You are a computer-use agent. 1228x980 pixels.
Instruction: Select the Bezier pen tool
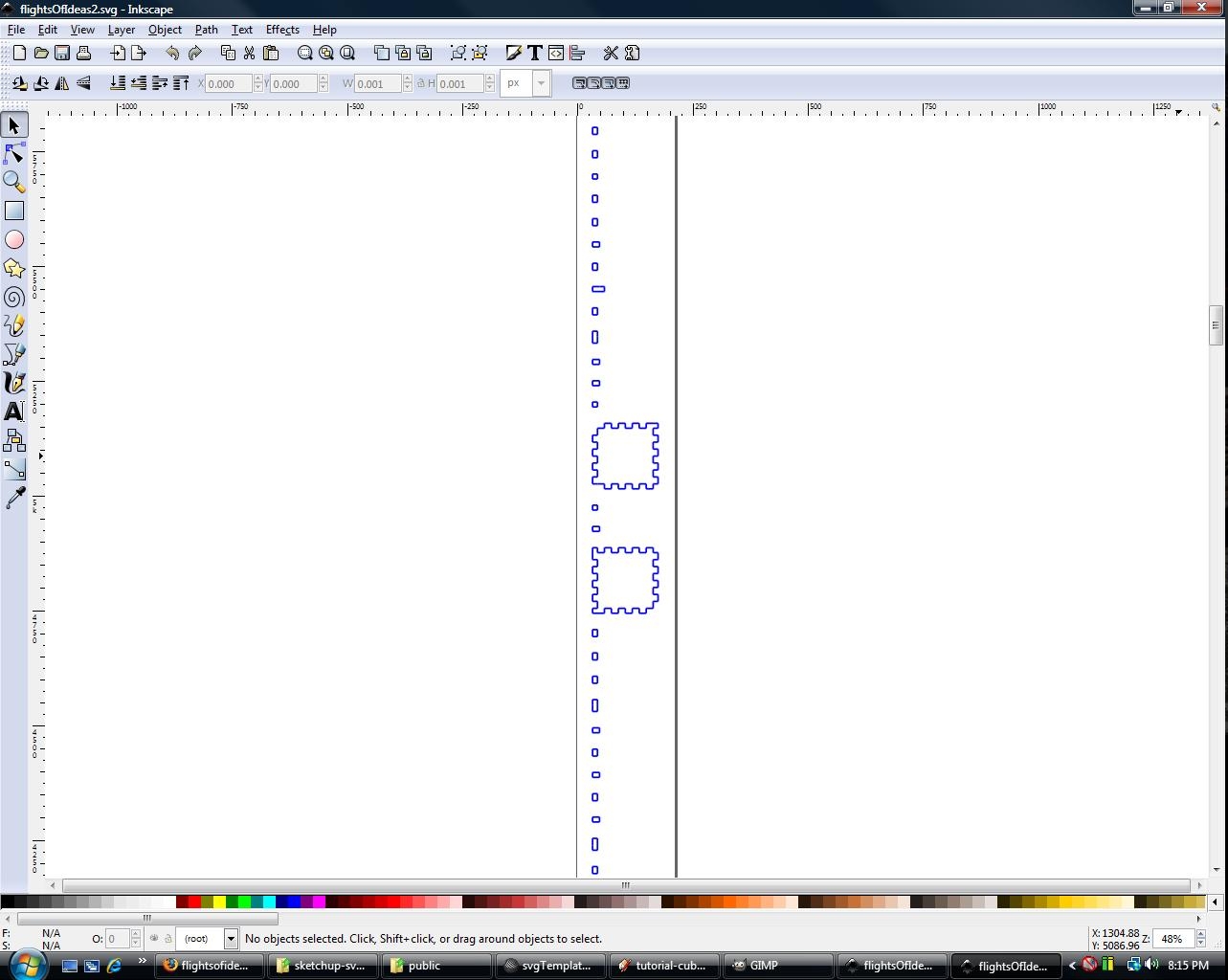[14, 354]
